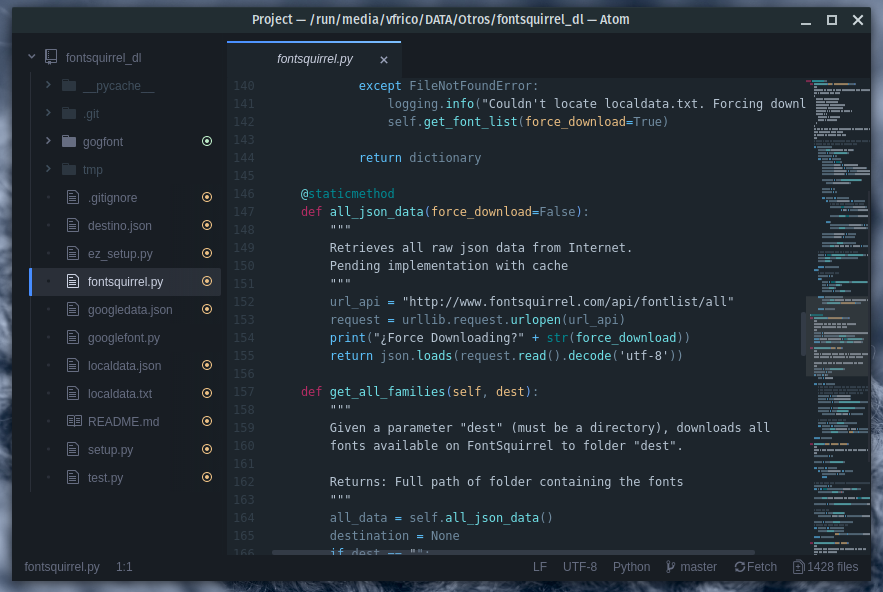The height and width of the screenshot is (592, 883).
Task: Click the Fetch git button
Action: 755,567
